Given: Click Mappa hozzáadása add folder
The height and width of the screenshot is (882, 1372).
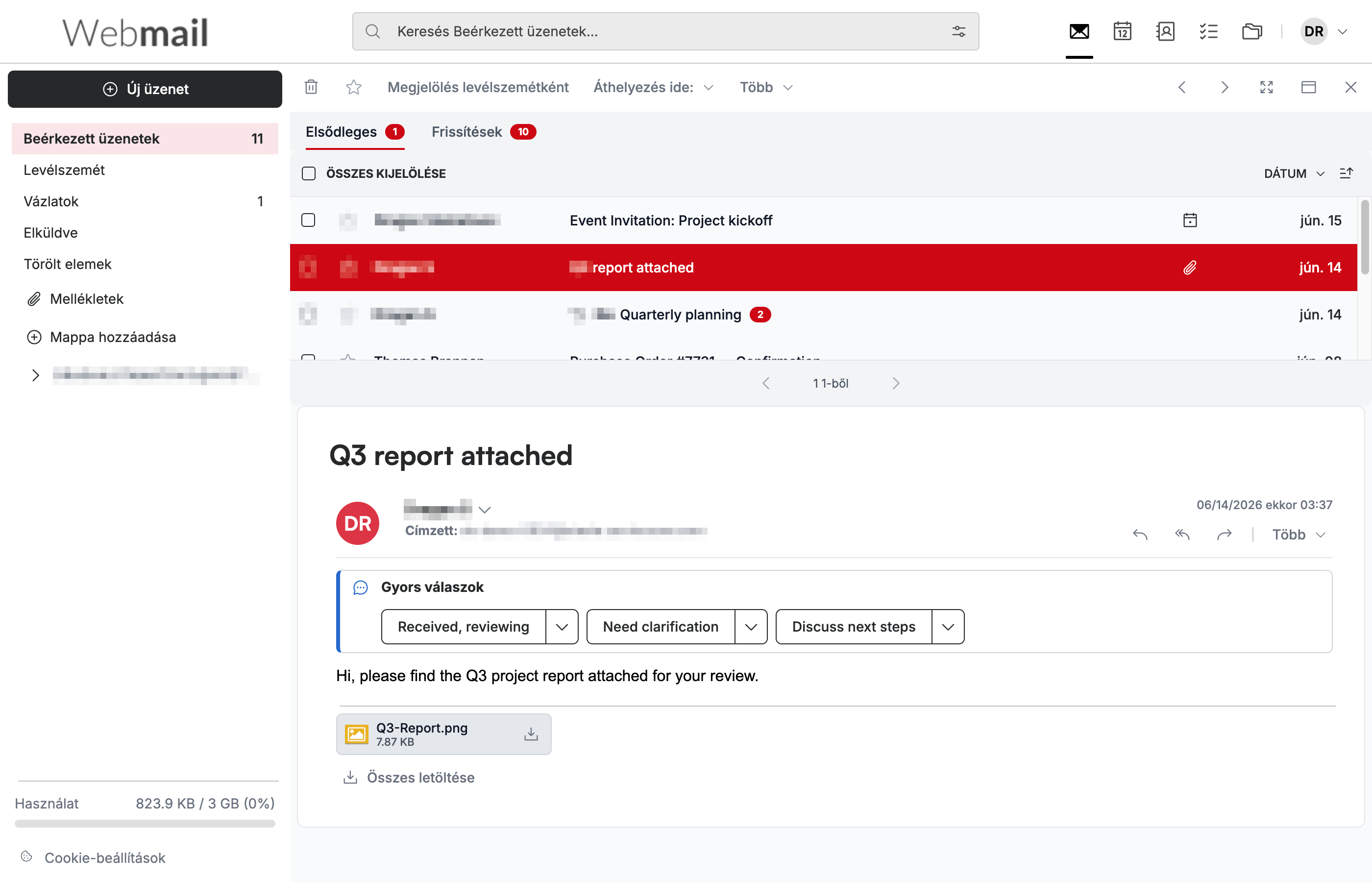Looking at the screenshot, I should (x=101, y=337).
